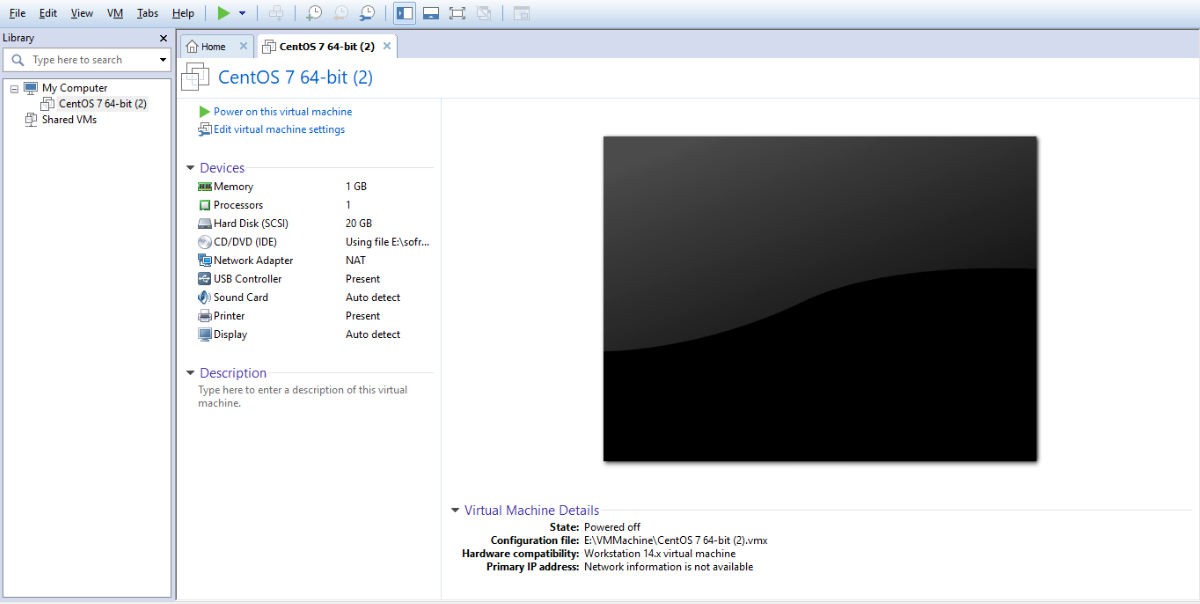1200x604 pixels.
Task: Toggle the Library panel visibility
Action: 404,12
